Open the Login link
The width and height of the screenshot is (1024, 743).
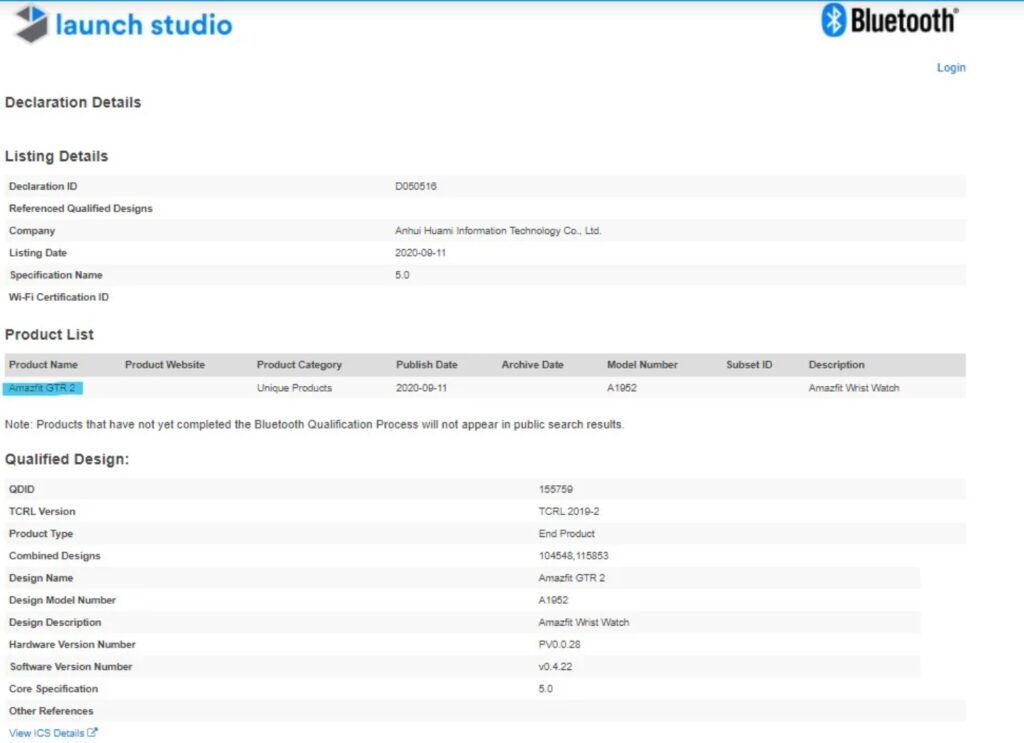(951, 67)
